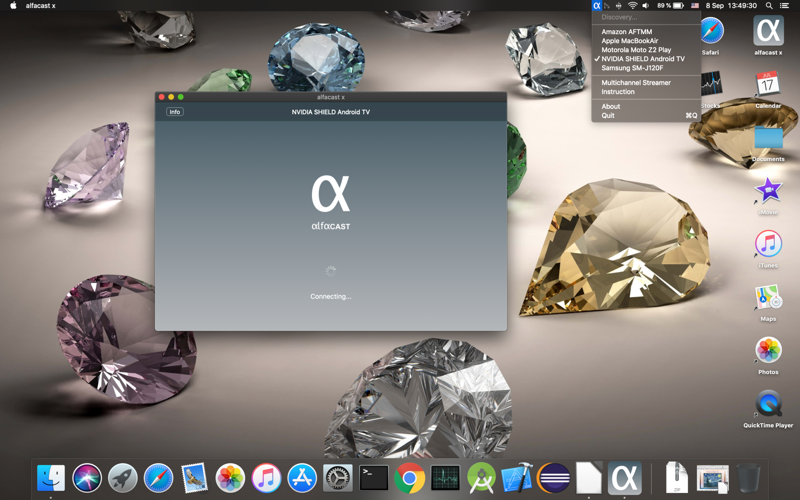Viewport: 800px width, 500px height.
Task: Open the Trash in the Dock
Action: tap(748, 478)
